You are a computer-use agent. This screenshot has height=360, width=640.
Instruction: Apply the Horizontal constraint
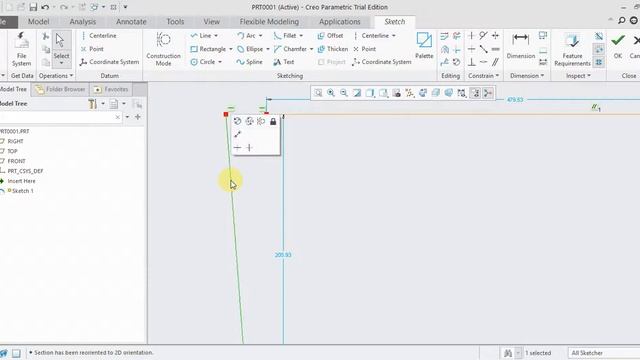[471, 49]
